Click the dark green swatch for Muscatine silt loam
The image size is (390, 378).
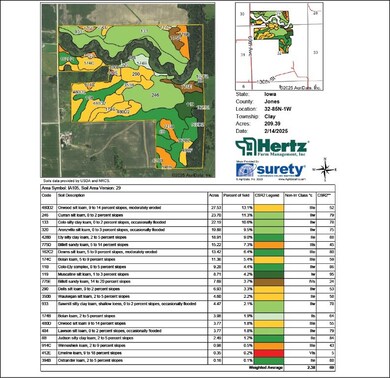point(269,274)
